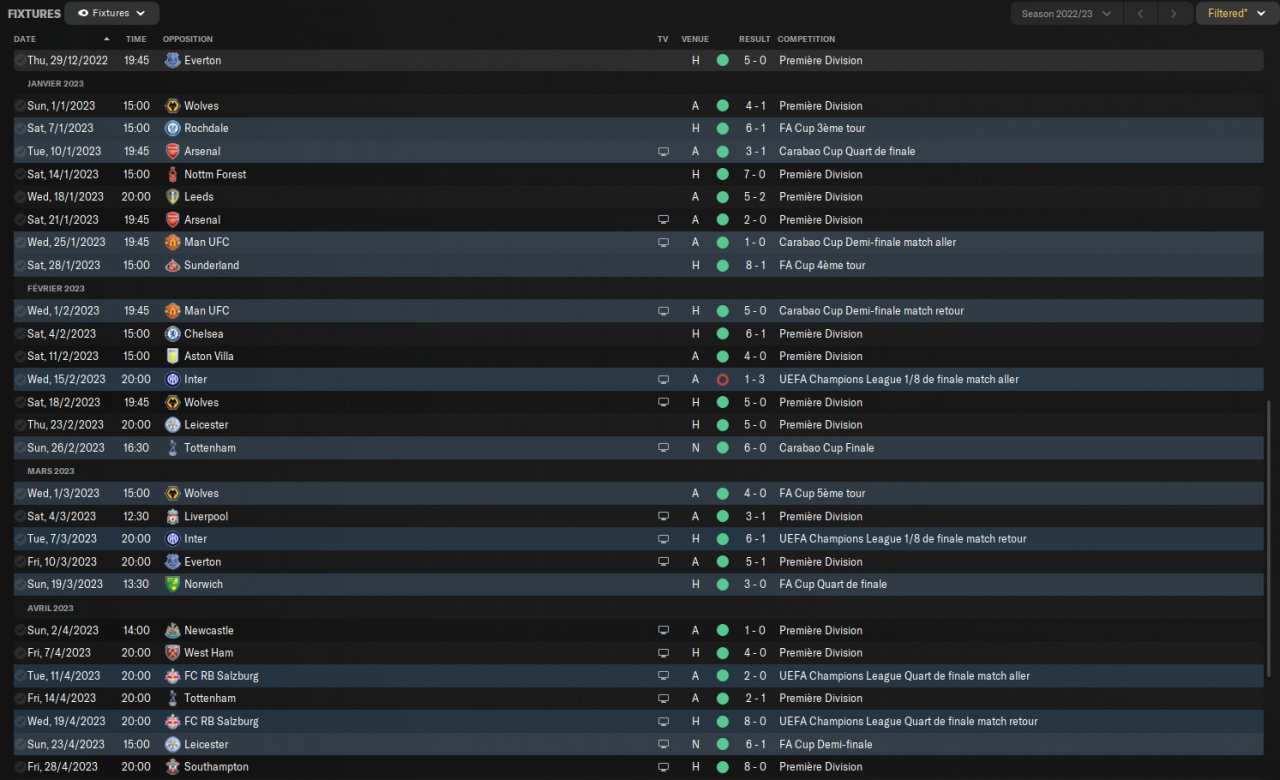The image size is (1280, 780).
Task: Toggle the check circle beside Wed, 1/3/2023
Action: [20, 493]
